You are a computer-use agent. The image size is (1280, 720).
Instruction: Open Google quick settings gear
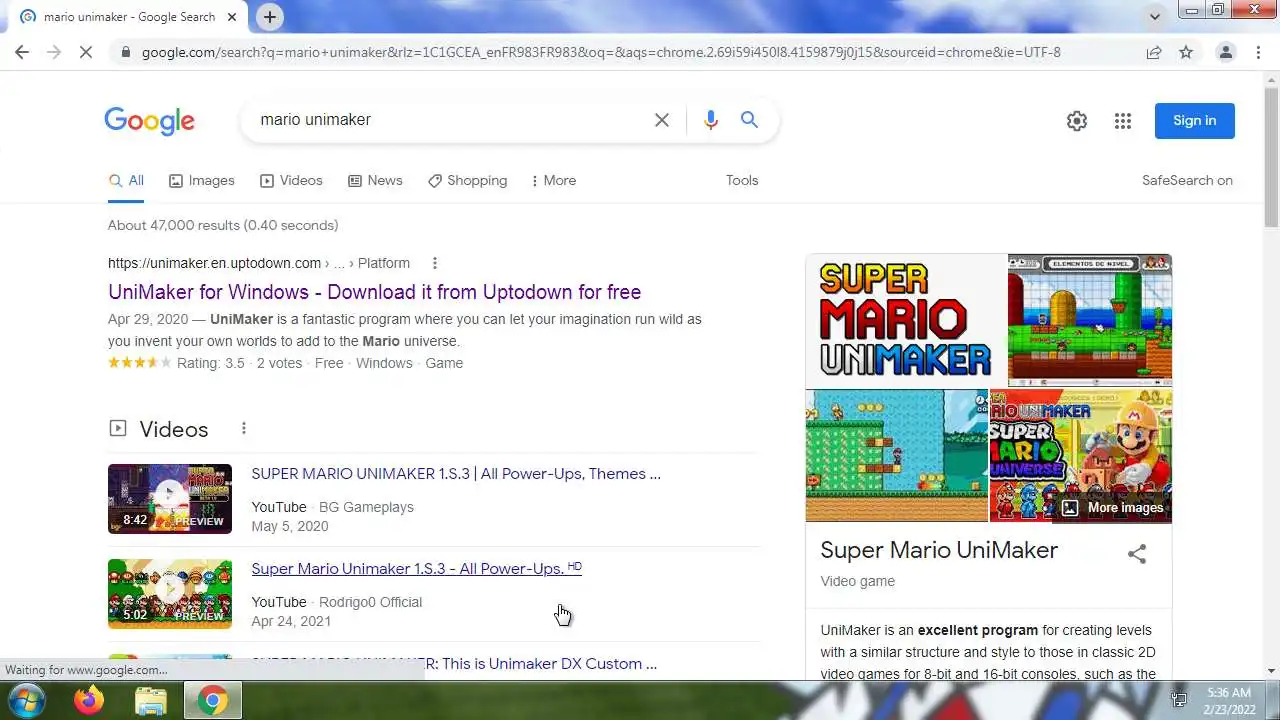[x=1077, y=121]
